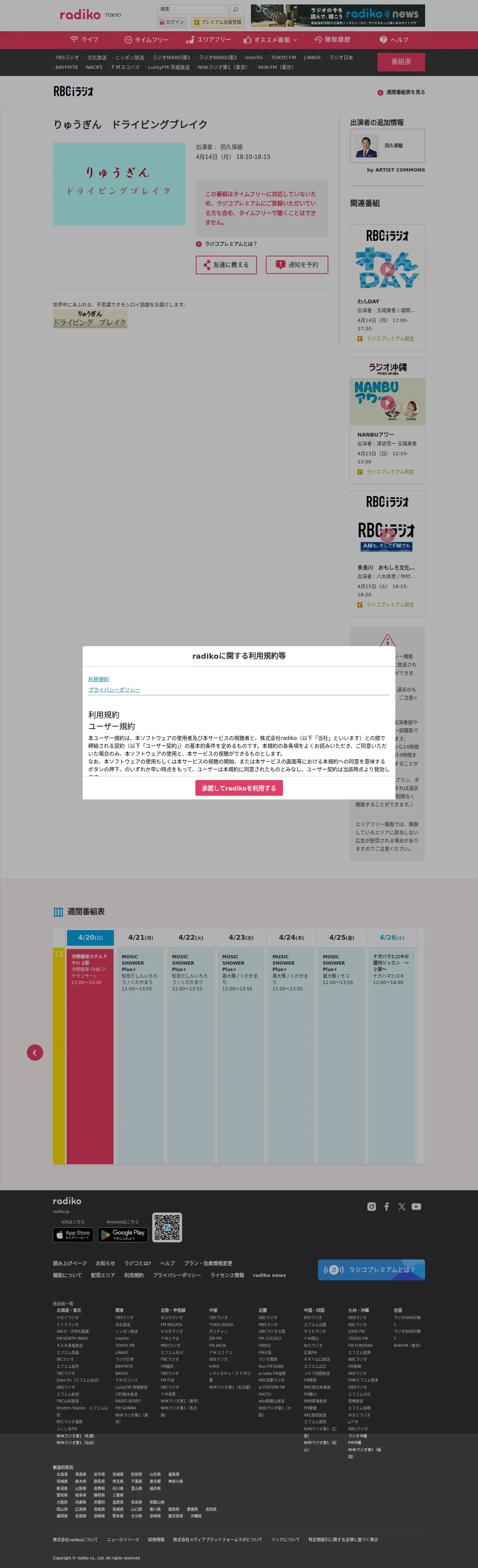Select the 4/23(水) schedule tab

pyautogui.click(x=240, y=938)
